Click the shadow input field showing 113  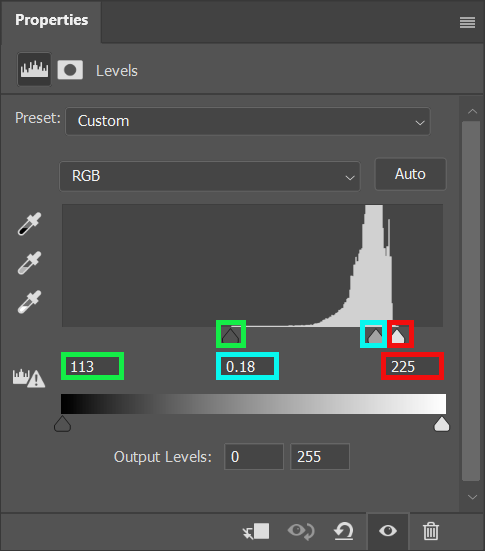click(x=92, y=366)
